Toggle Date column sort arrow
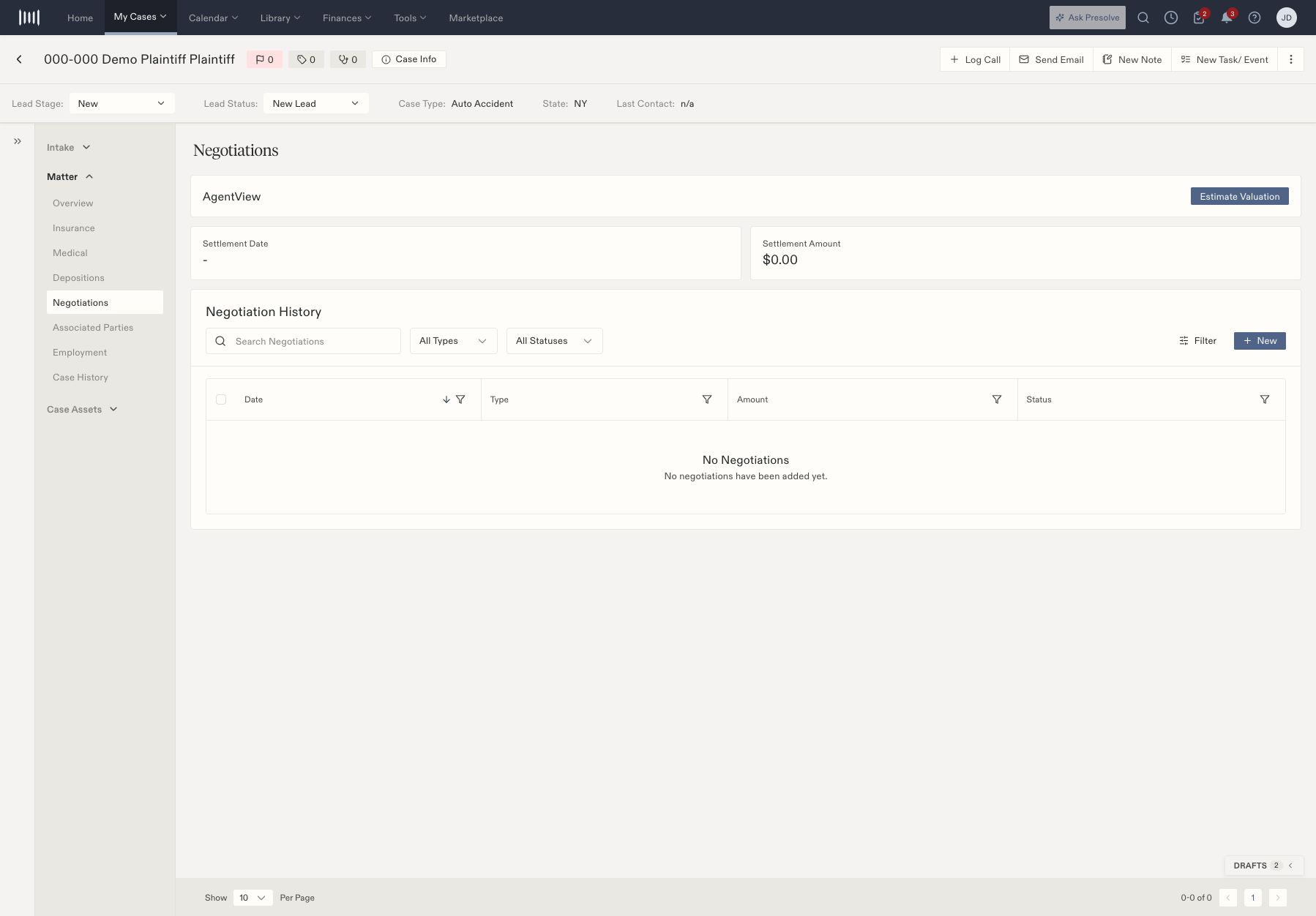1316x916 pixels. pos(446,399)
